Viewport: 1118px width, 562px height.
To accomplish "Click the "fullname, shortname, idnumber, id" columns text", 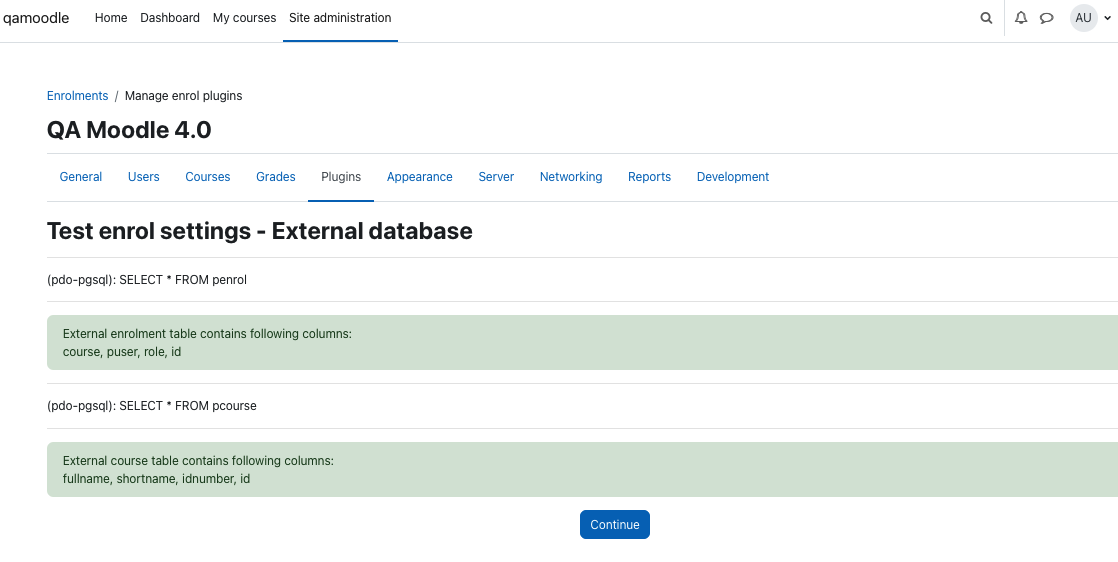I will [x=156, y=479].
